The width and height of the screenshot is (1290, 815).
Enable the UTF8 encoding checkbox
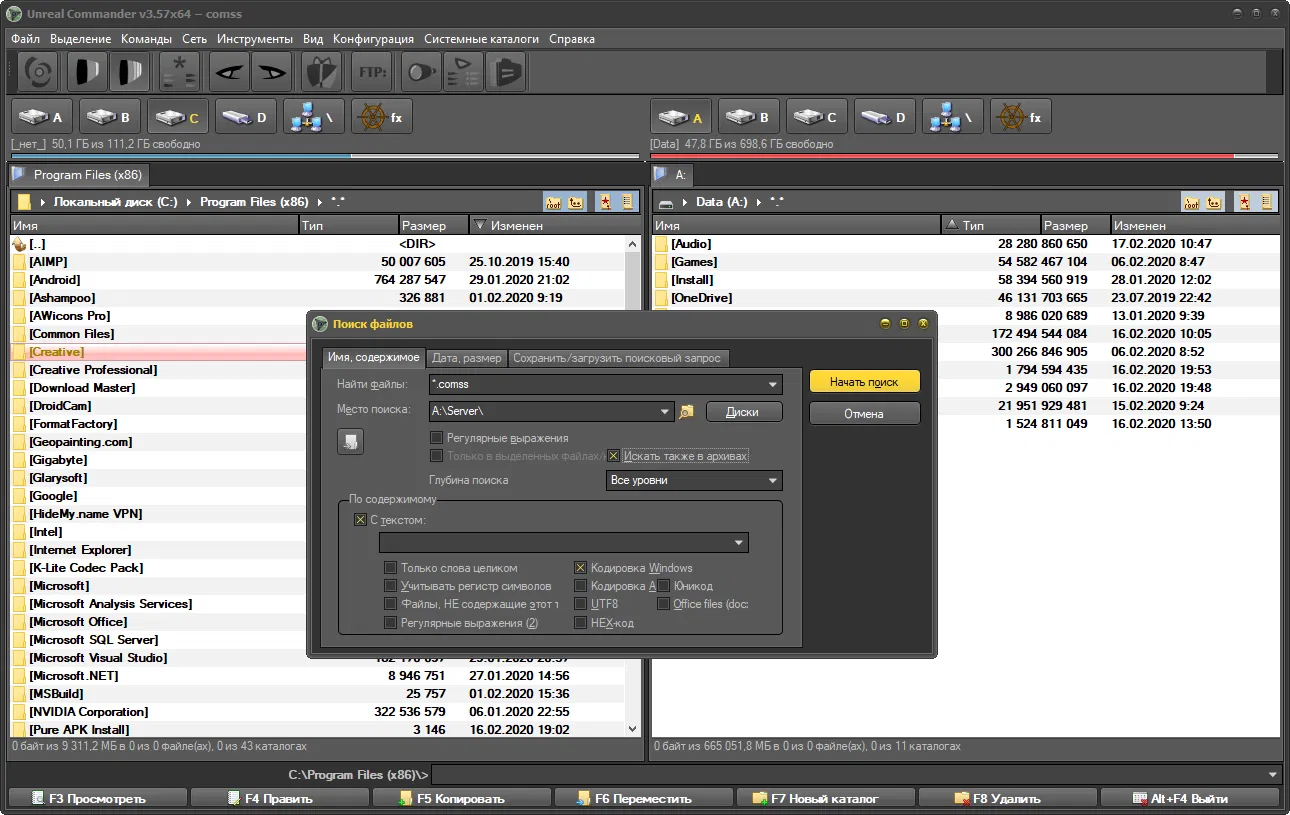(581, 604)
